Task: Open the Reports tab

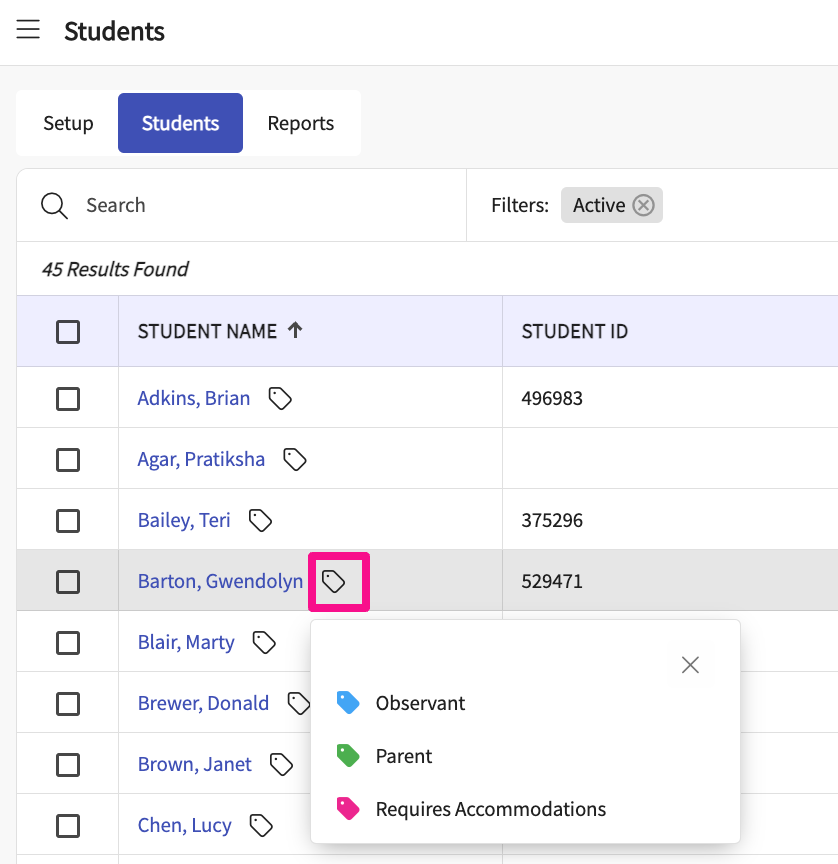Action: (300, 123)
